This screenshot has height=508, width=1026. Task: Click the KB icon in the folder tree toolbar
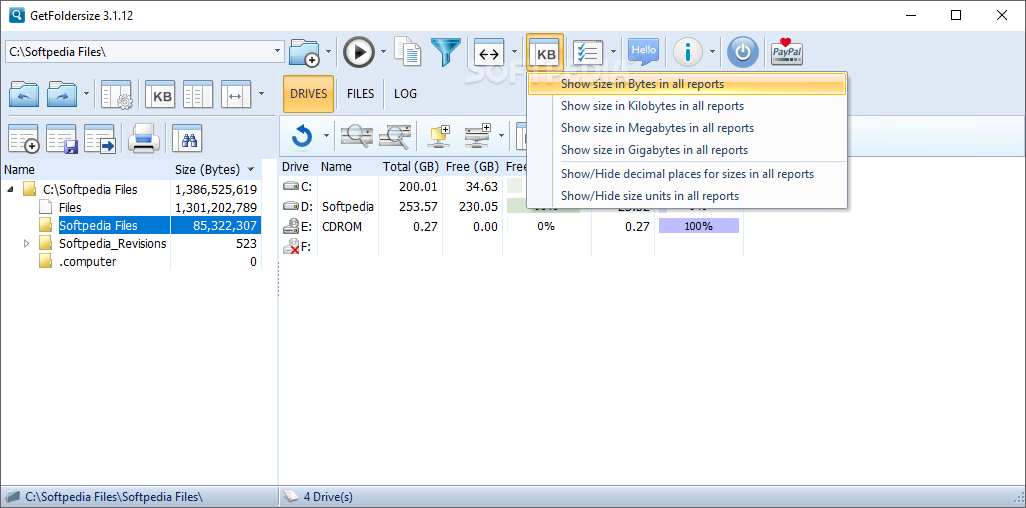tap(160, 94)
